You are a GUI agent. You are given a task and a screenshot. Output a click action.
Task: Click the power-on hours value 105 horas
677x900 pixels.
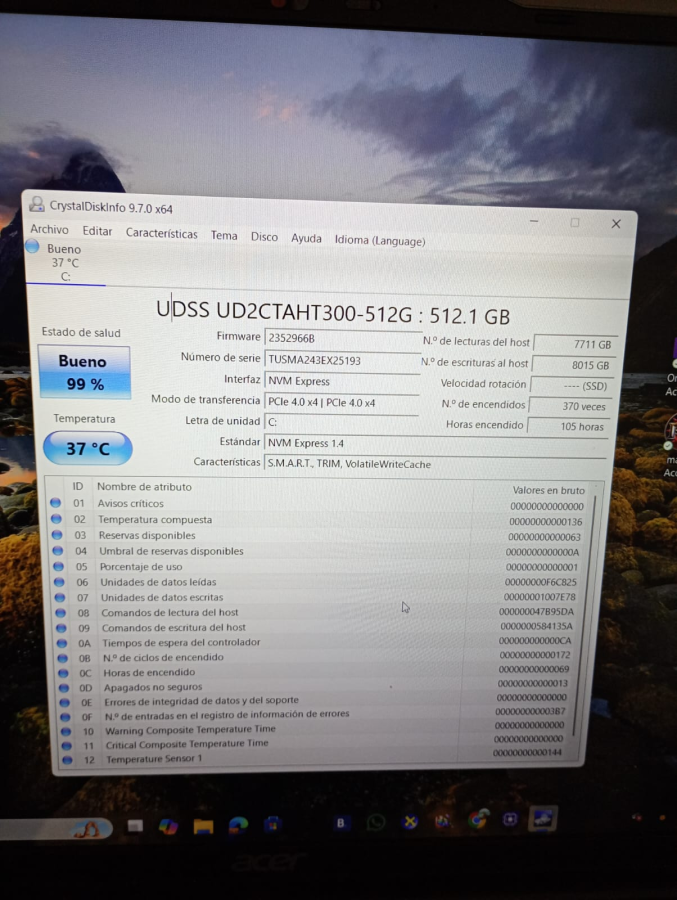coord(568,426)
